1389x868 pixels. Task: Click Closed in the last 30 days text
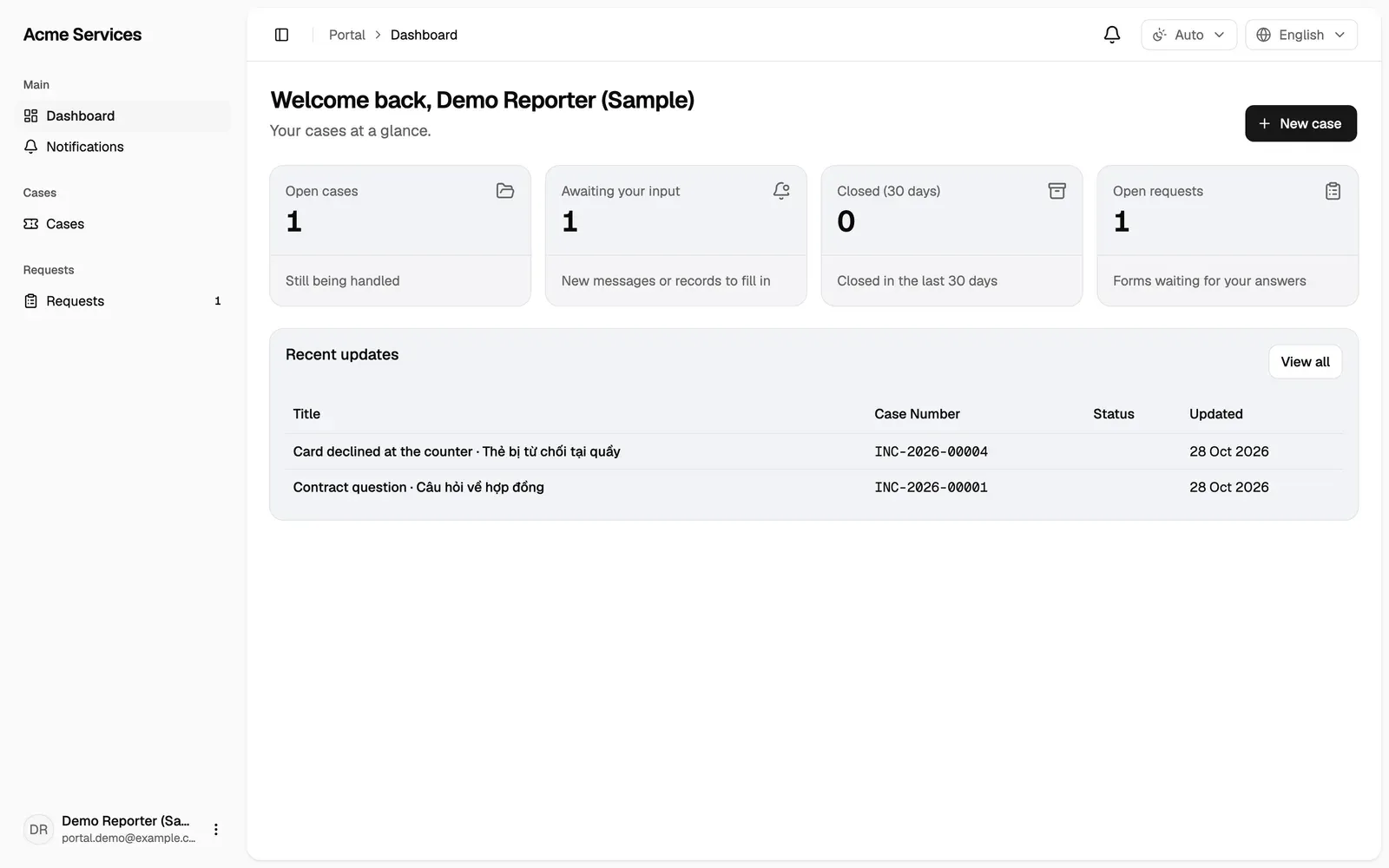[917, 281]
